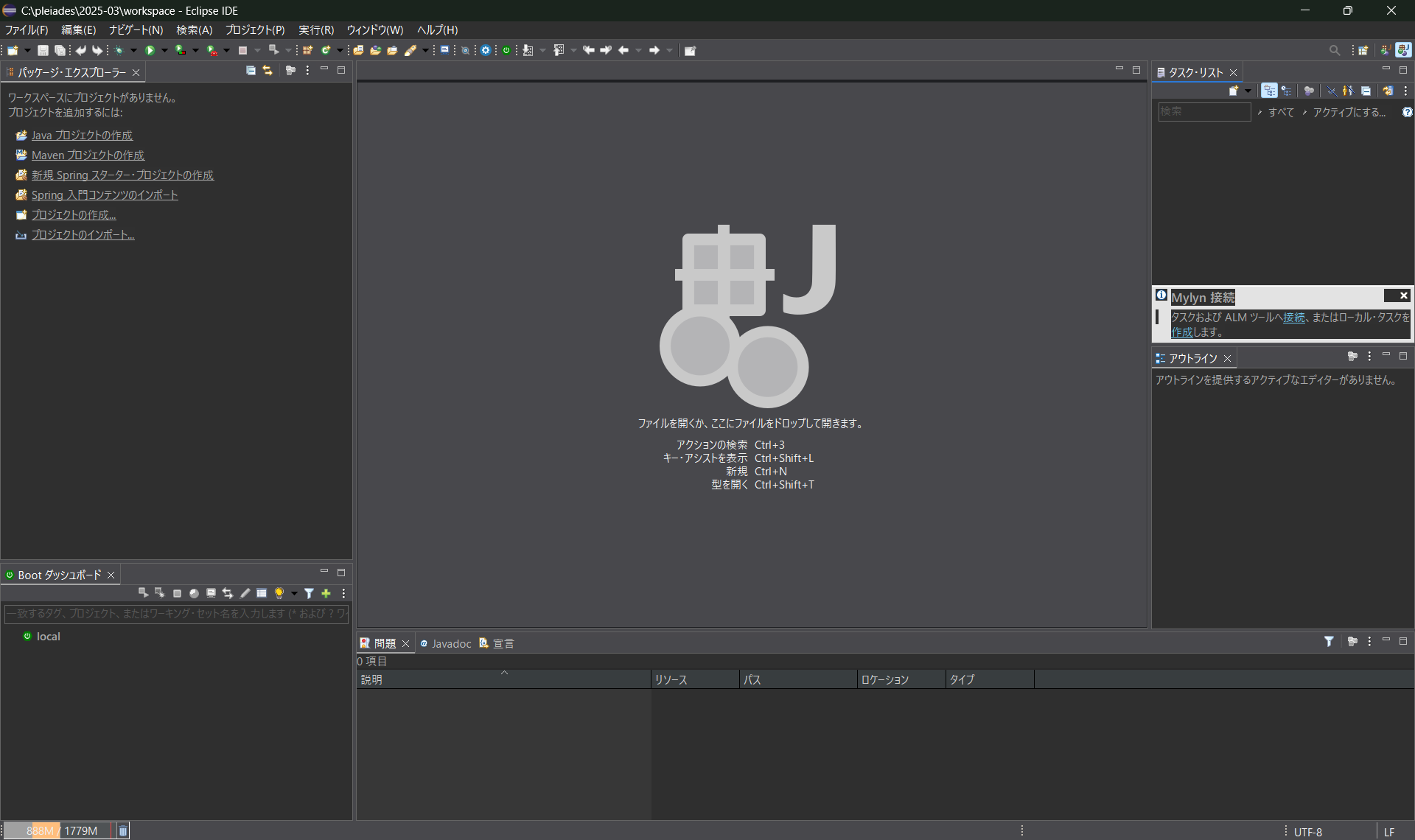This screenshot has width=1415, height=840.
Task: Open the プロジェクト(P) menu
Action: pyautogui.click(x=254, y=29)
